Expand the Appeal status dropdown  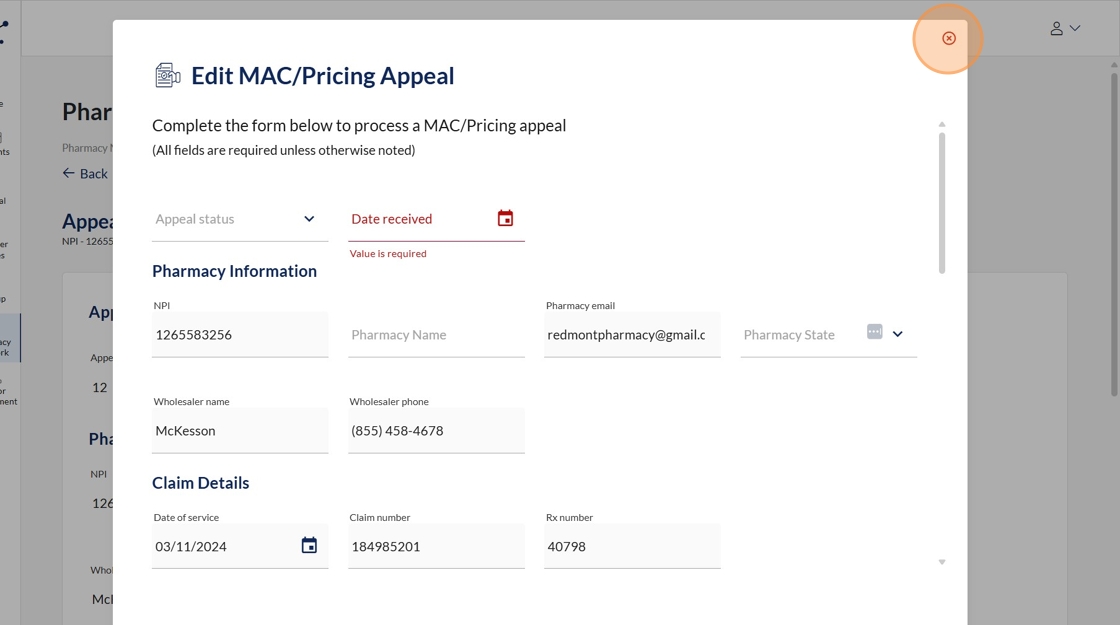(x=309, y=219)
